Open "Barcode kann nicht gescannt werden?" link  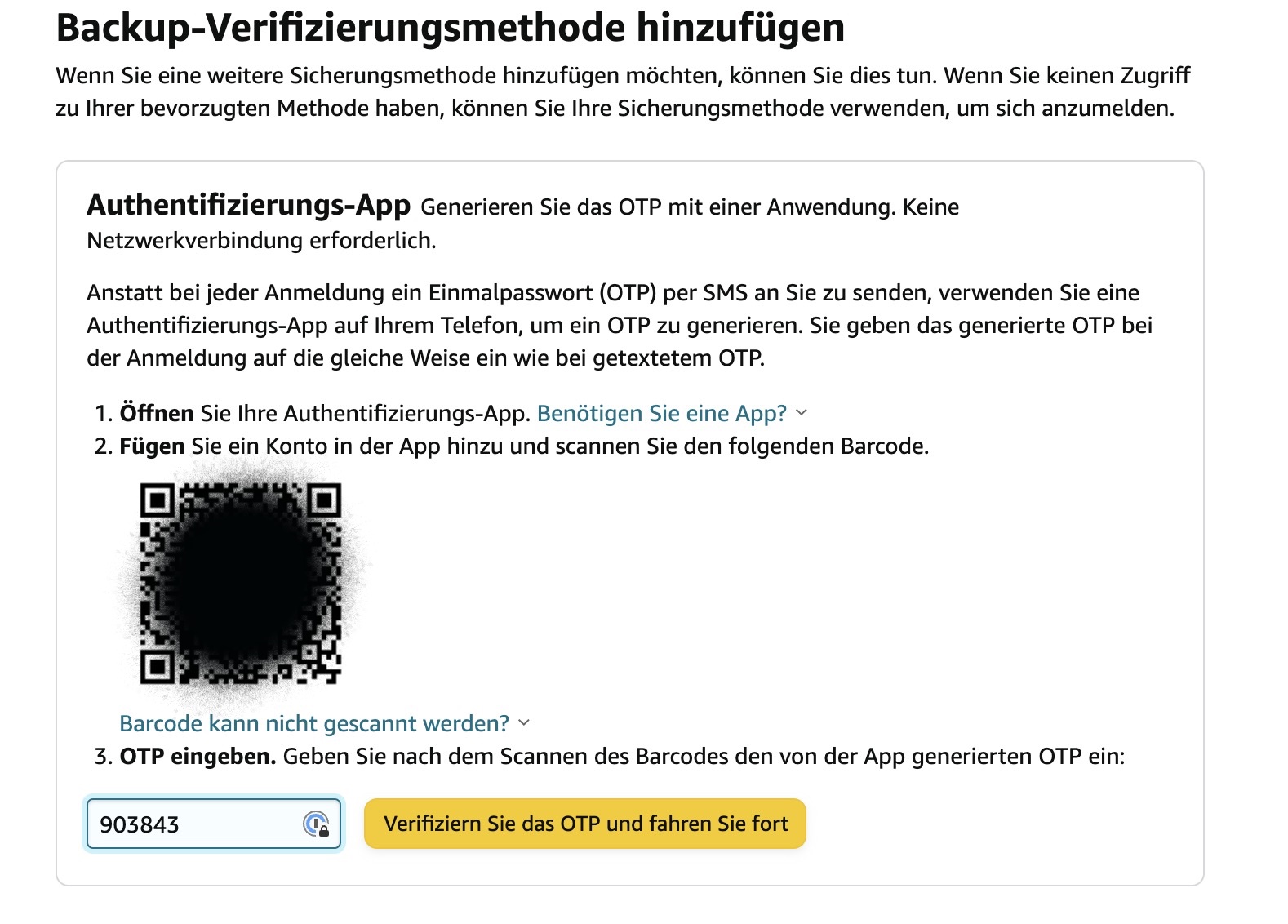(314, 724)
